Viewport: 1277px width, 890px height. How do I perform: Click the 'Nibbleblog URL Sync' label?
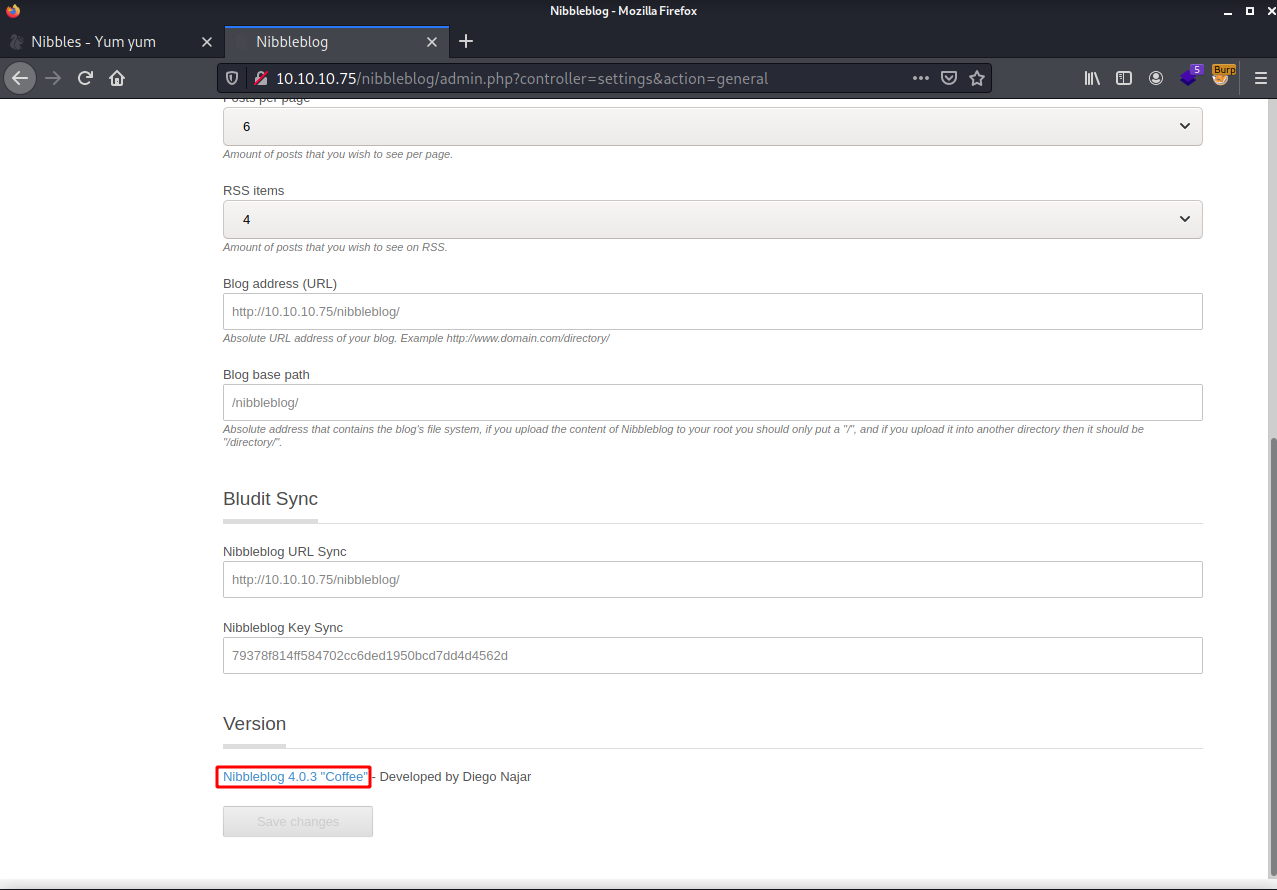click(285, 552)
